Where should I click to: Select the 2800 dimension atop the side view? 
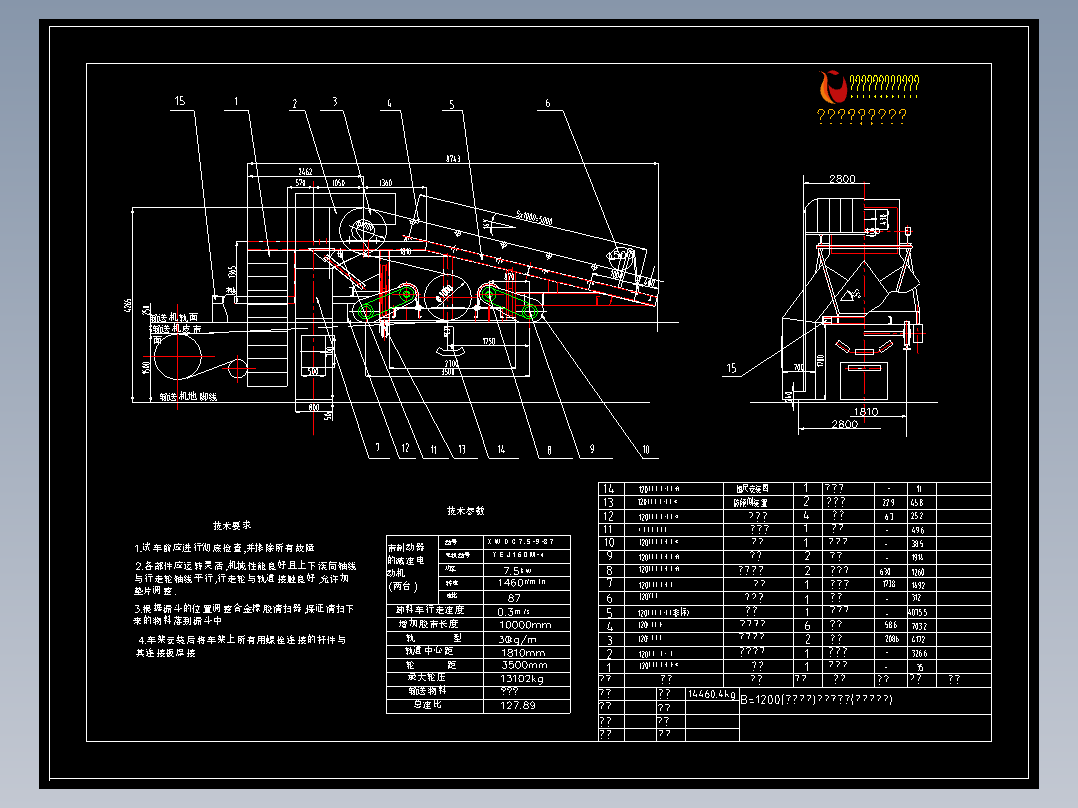(842, 179)
